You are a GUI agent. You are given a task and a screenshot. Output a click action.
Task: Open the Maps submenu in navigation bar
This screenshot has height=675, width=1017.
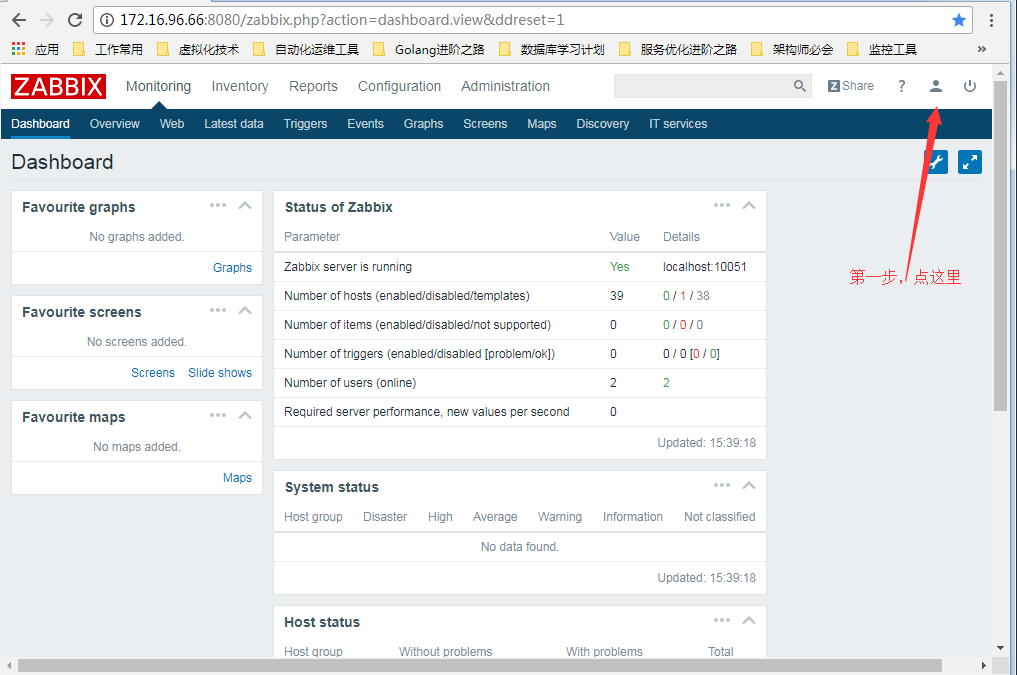pyautogui.click(x=542, y=124)
